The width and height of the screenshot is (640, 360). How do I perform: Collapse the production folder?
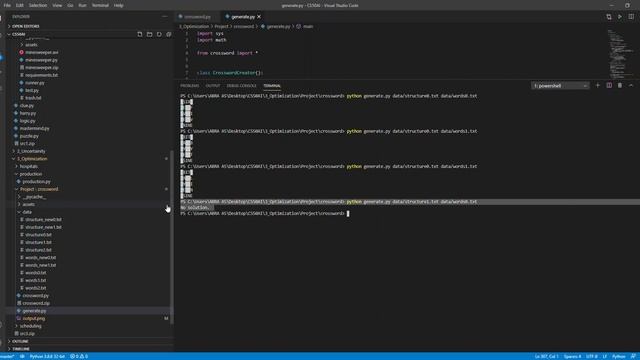(x=31, y=174)
